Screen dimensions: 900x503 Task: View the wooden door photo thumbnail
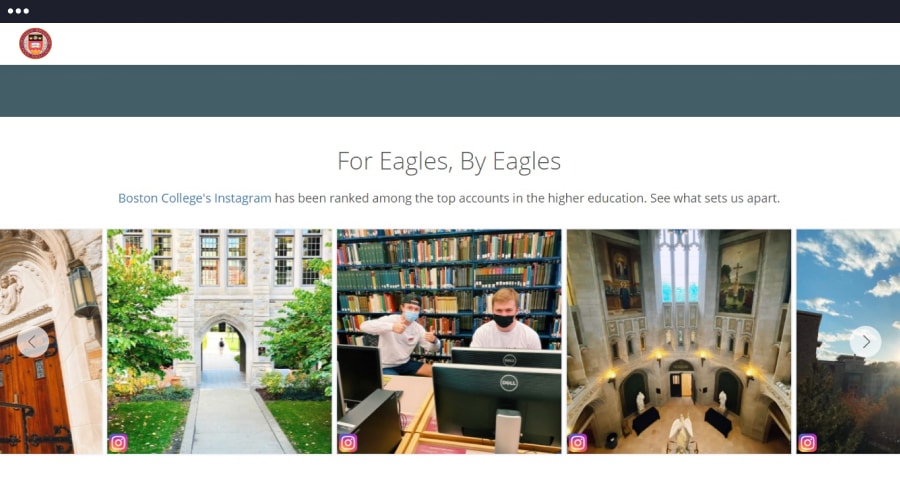click(51, 342)
